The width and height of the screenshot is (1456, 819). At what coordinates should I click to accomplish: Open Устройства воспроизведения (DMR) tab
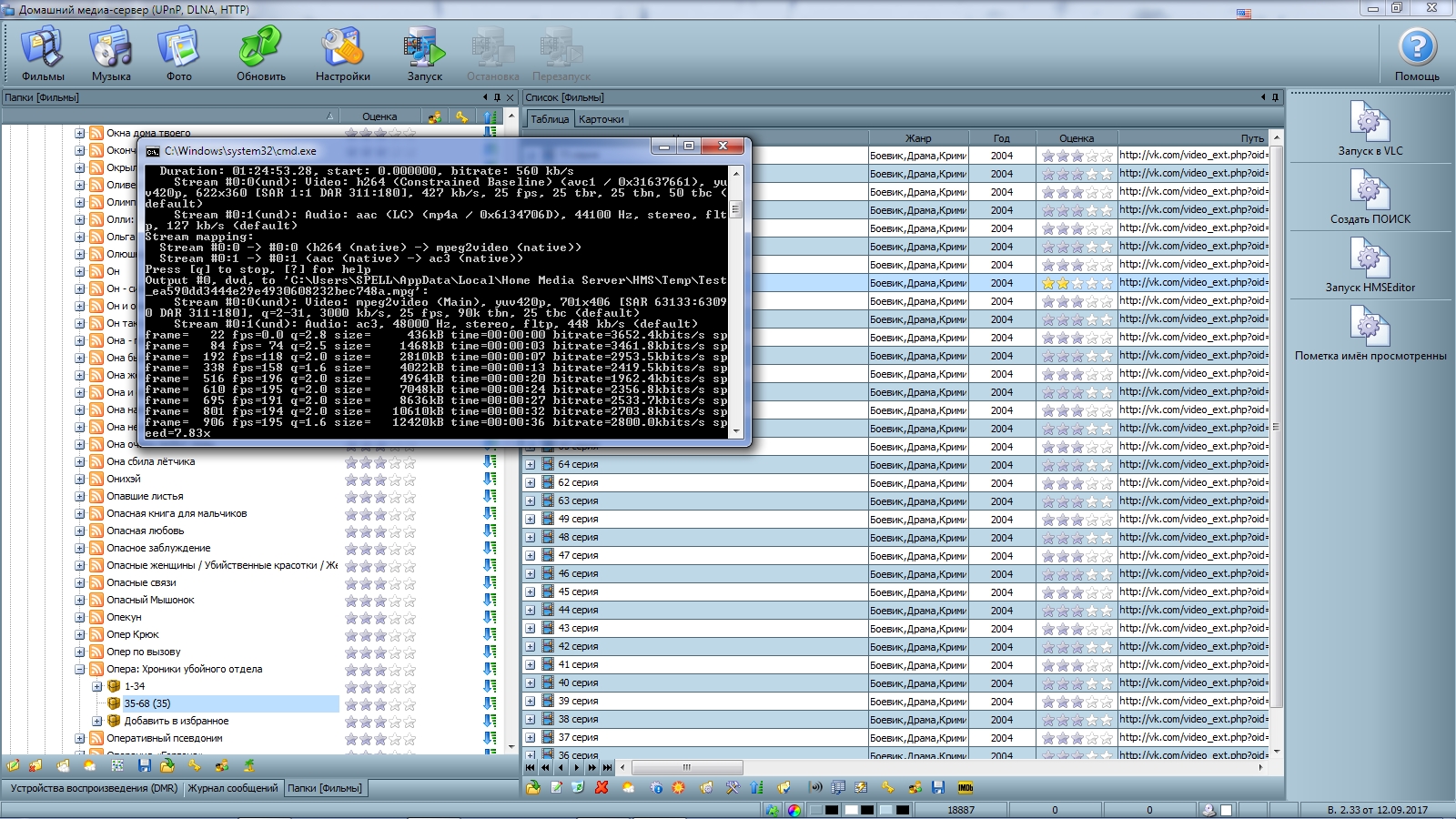pos(94,788)
